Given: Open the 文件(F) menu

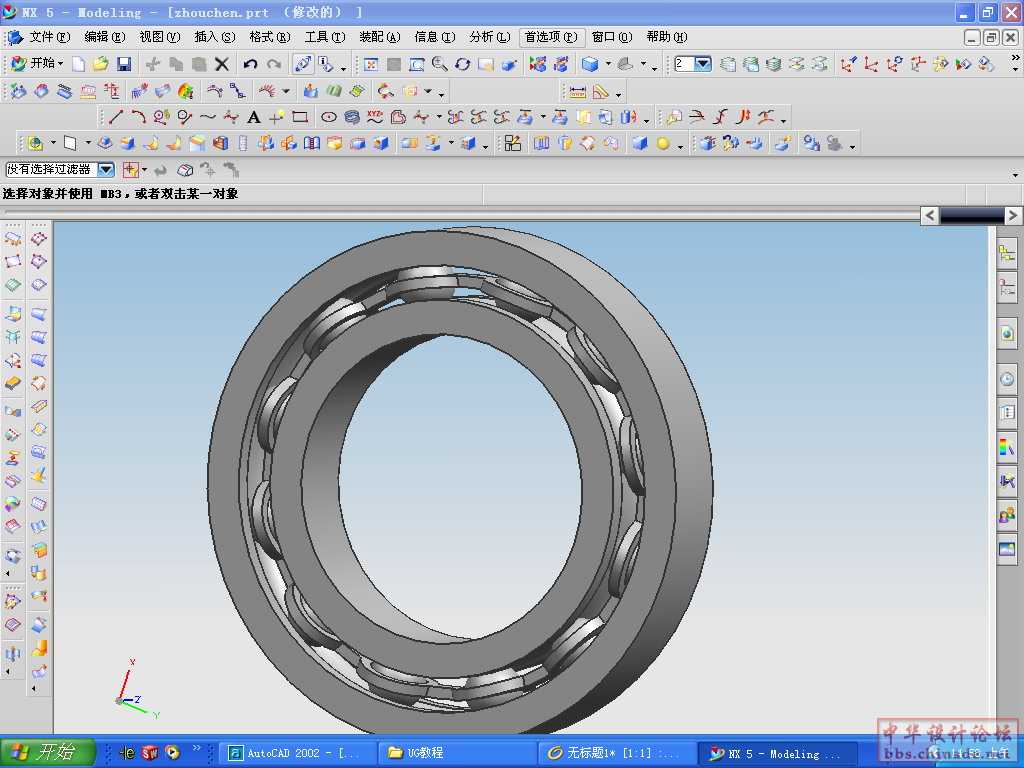Looking at the screenshot, I should (49, 37).
